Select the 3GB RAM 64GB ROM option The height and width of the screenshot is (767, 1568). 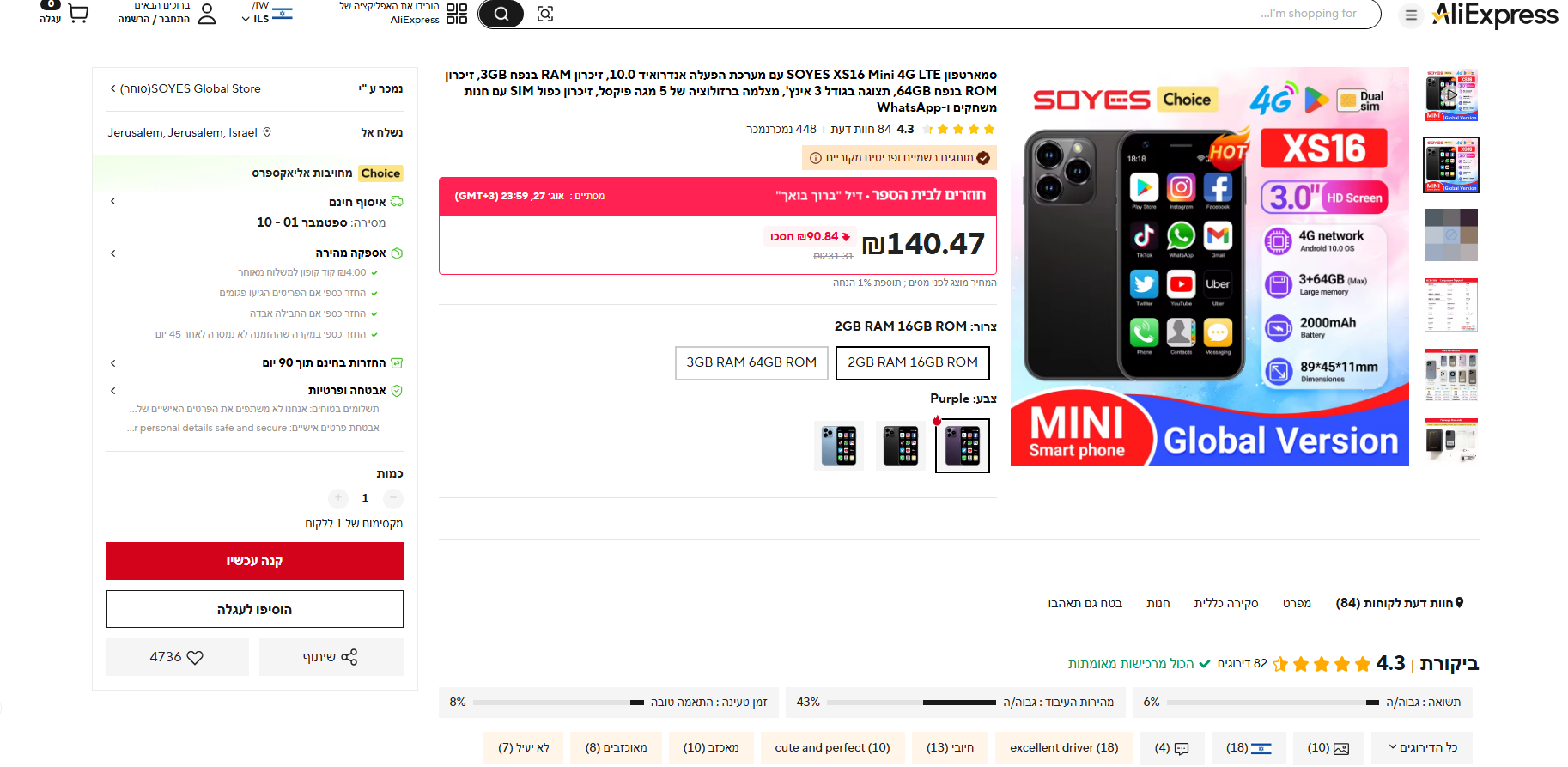point(751,362)
